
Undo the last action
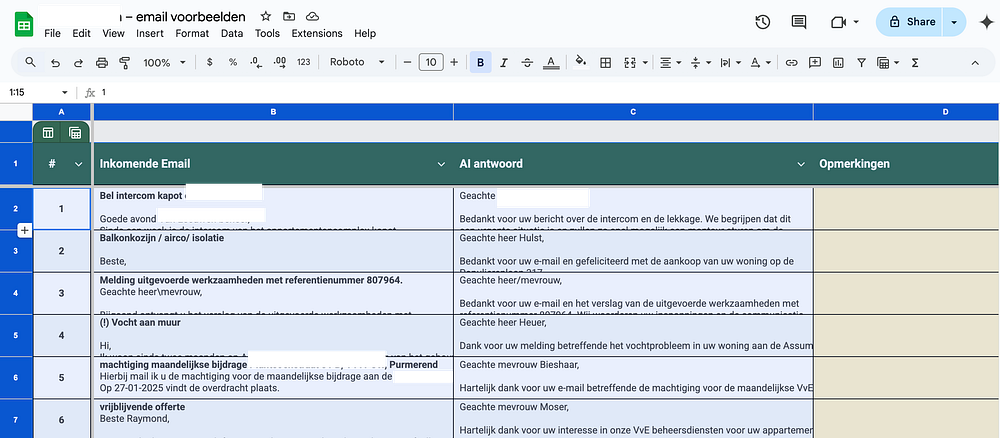pyautogui.click(x=55, y=62)
